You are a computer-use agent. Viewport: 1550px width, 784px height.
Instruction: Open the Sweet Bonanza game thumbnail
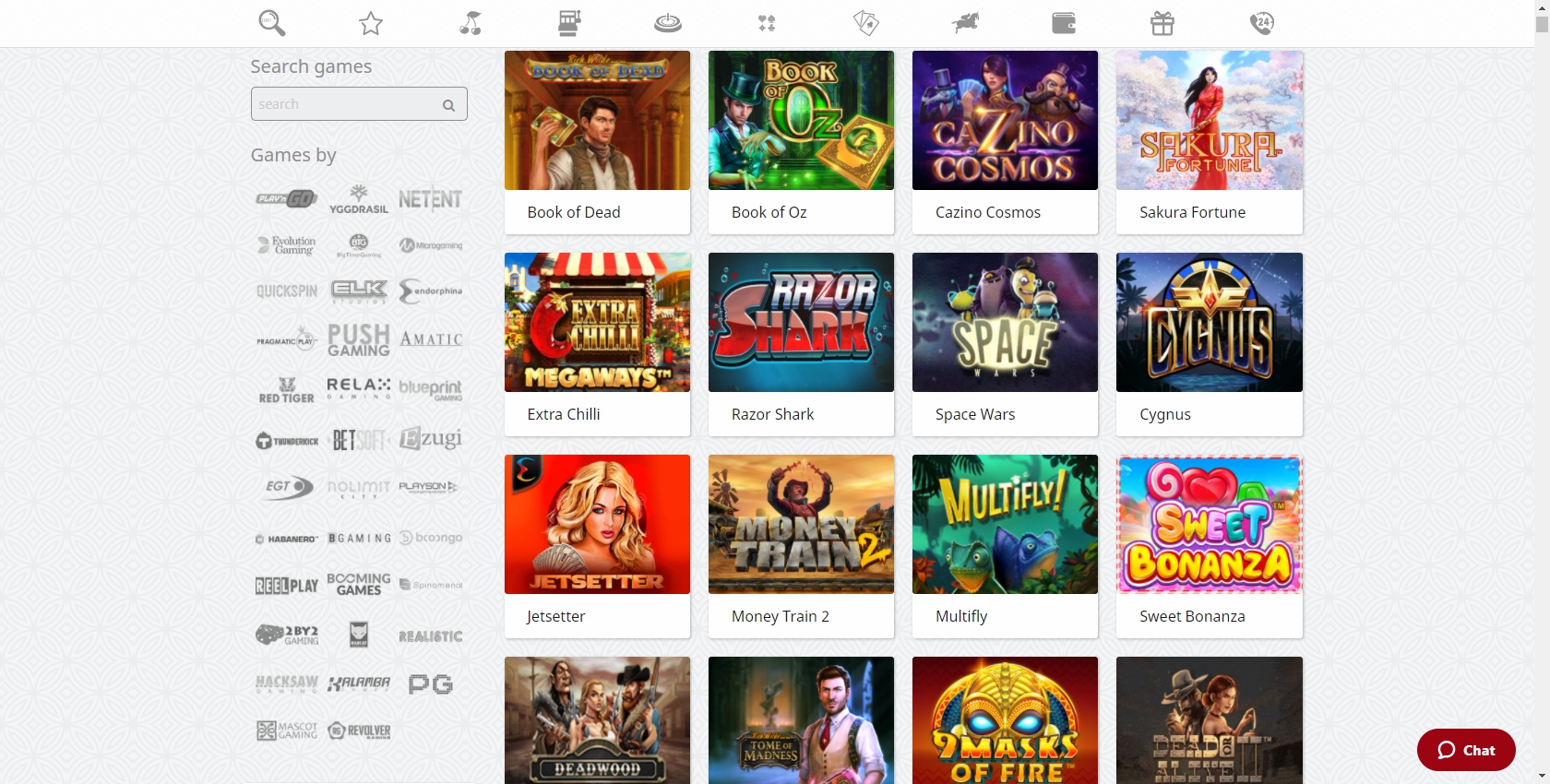[x=1209, y=524]
